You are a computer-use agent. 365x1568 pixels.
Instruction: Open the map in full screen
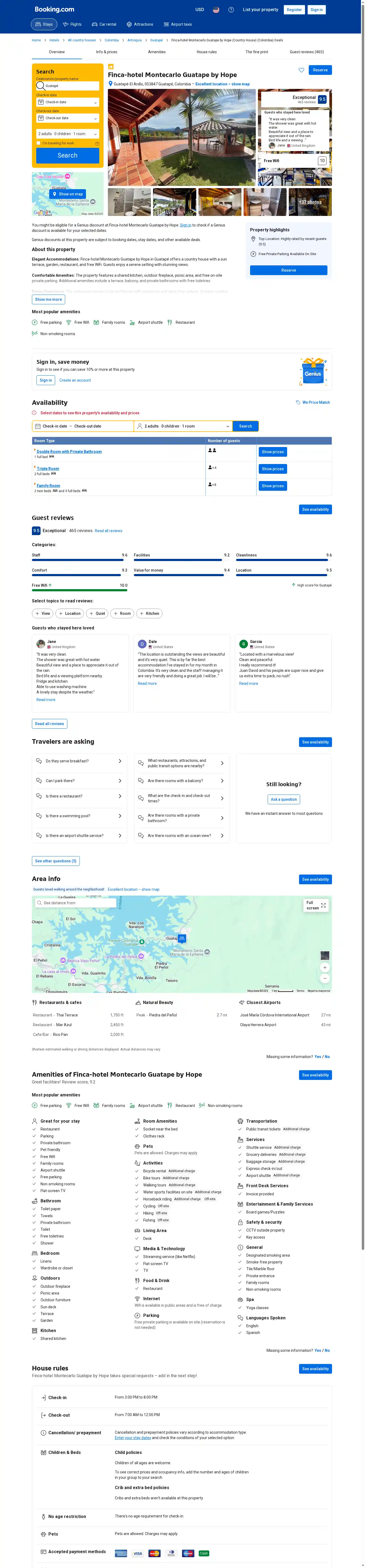pyautogui.click(x=316, y=905)
